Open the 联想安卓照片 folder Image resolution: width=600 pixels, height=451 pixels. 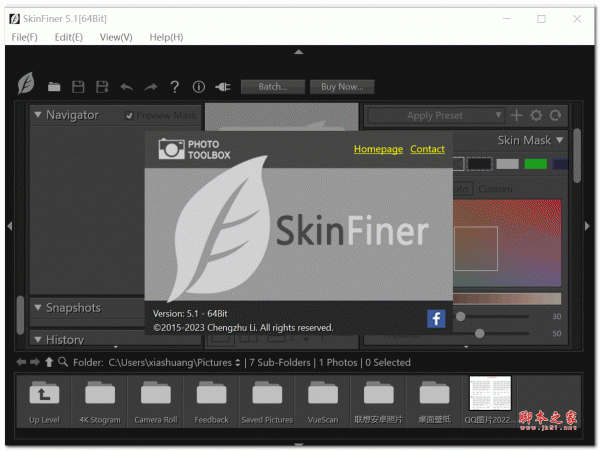tap(378, 402)
